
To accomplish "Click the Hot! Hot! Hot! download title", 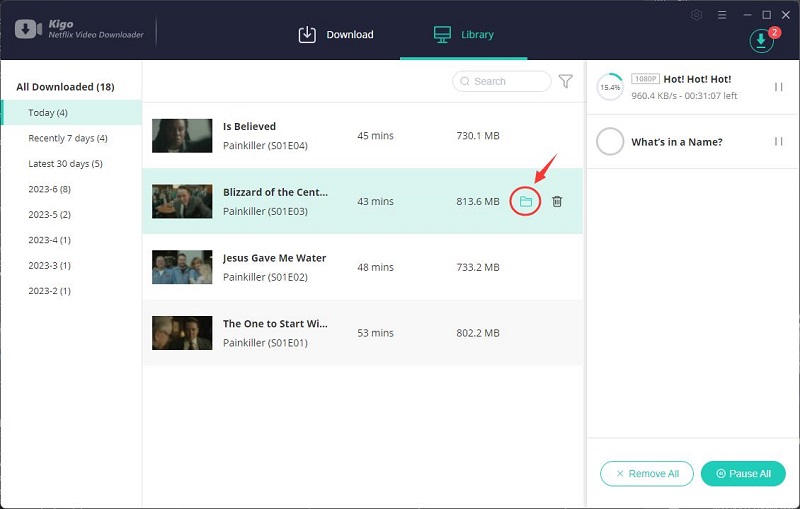I will (x=697, y=79).
